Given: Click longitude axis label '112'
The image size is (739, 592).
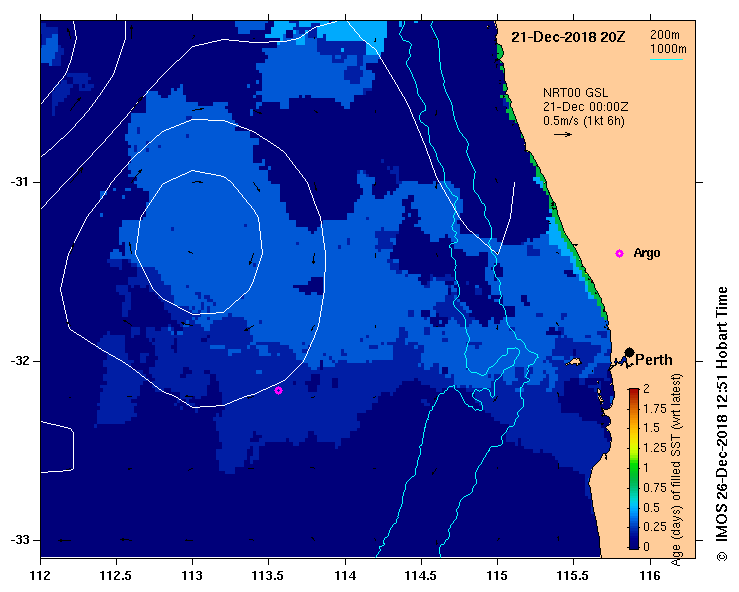Looking at the screenshot, I should [x=41, y=576].
